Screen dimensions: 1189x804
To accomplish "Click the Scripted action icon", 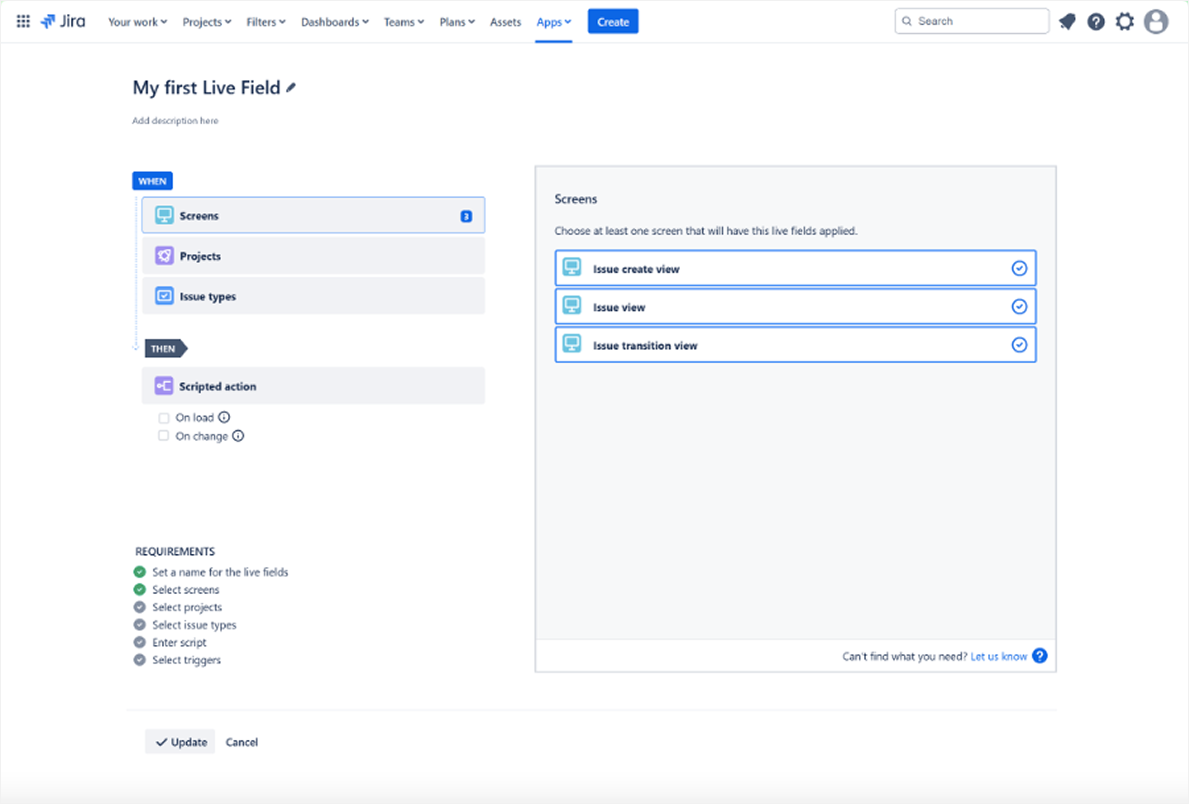I will pyautogui.click(x=164, y=386).
